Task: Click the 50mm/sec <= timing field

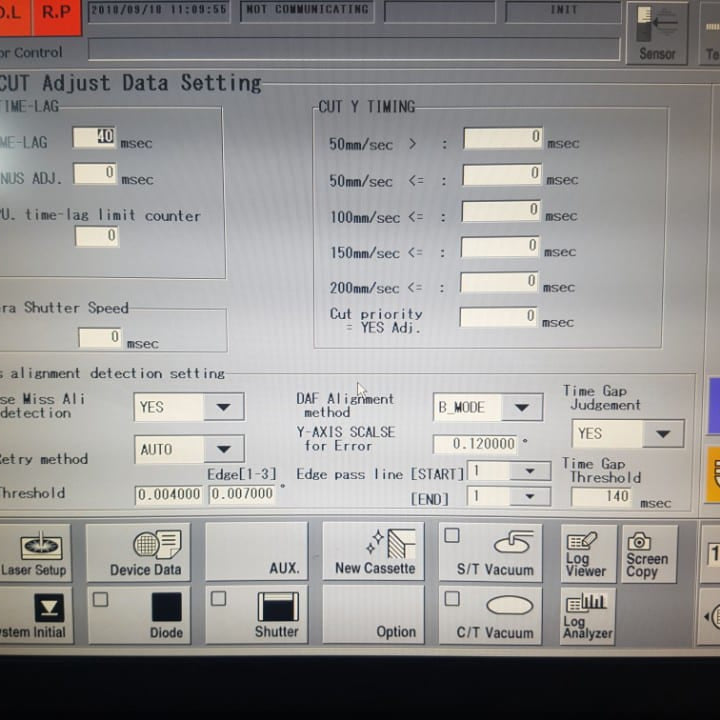Action: coord(502,174)
